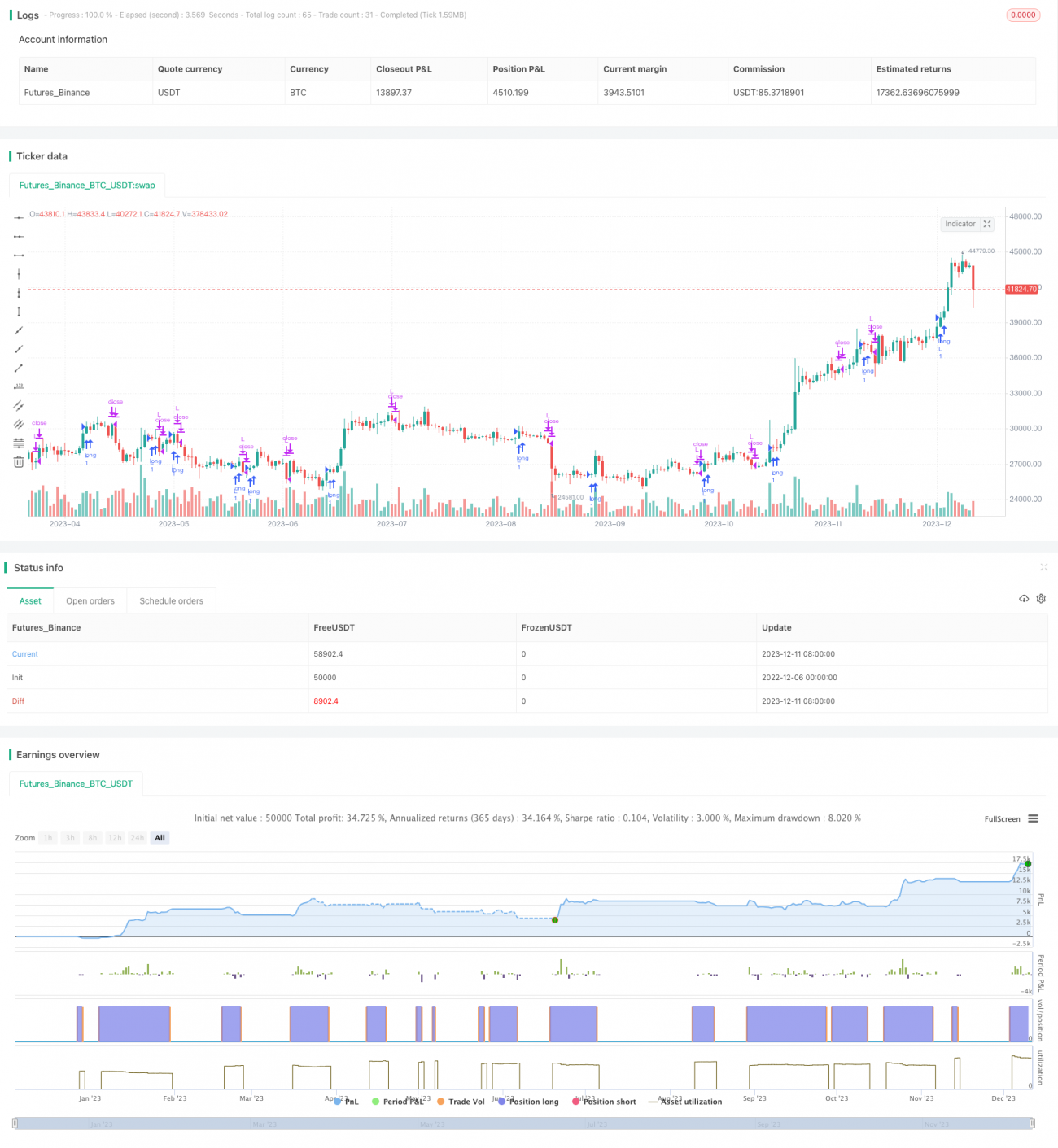Set zoom range to 8h
Screen dimensions: 1058x1148
point(92,838)
